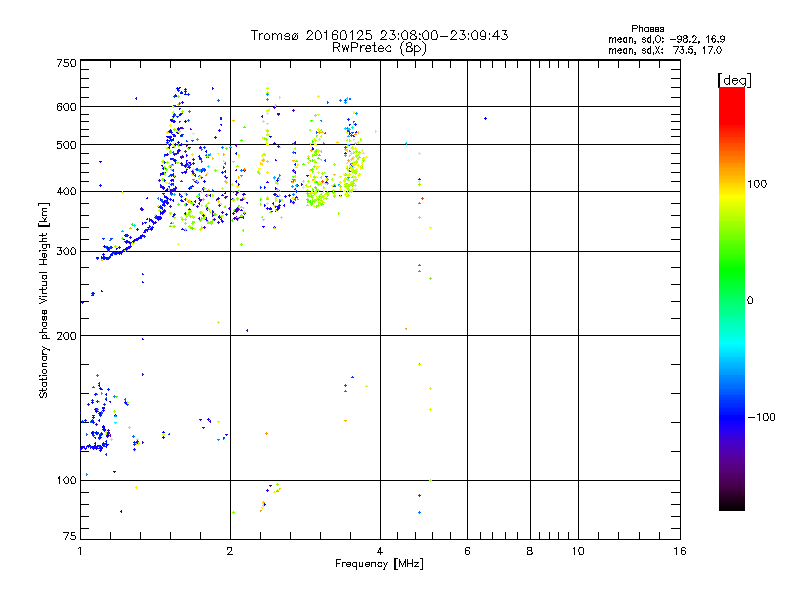Click the x-axis tick label '16'
This screenshot has height=600, width=800.
click(680, 551)
